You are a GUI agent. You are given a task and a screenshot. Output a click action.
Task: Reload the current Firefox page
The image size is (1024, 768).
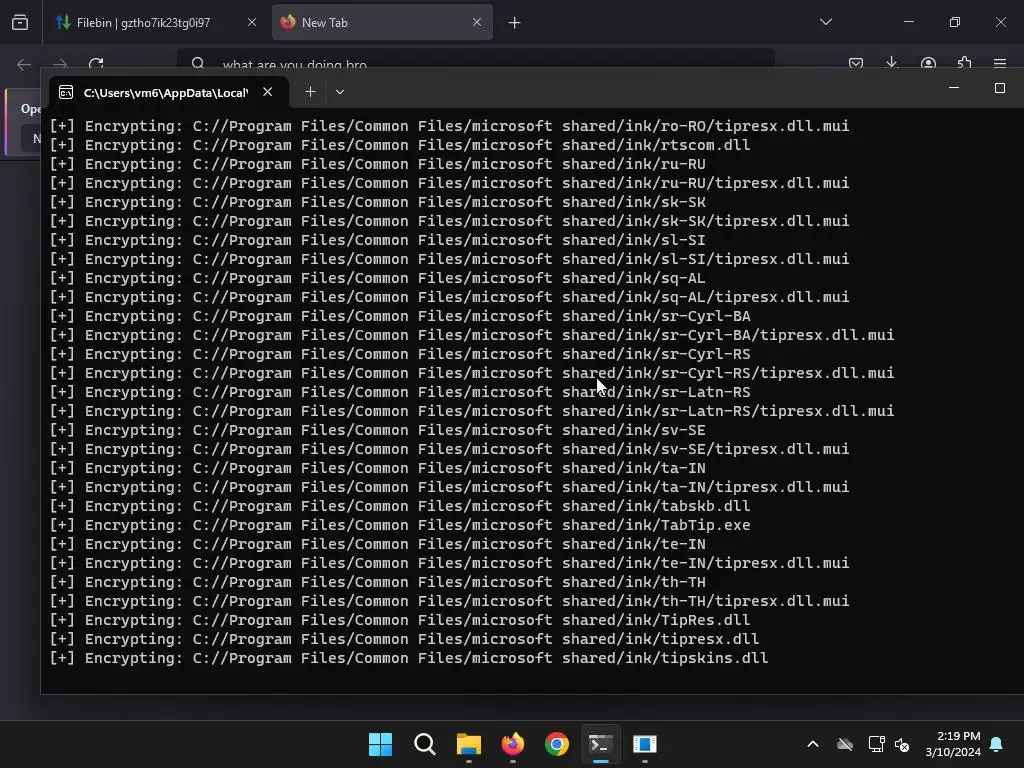pos(96,63)
